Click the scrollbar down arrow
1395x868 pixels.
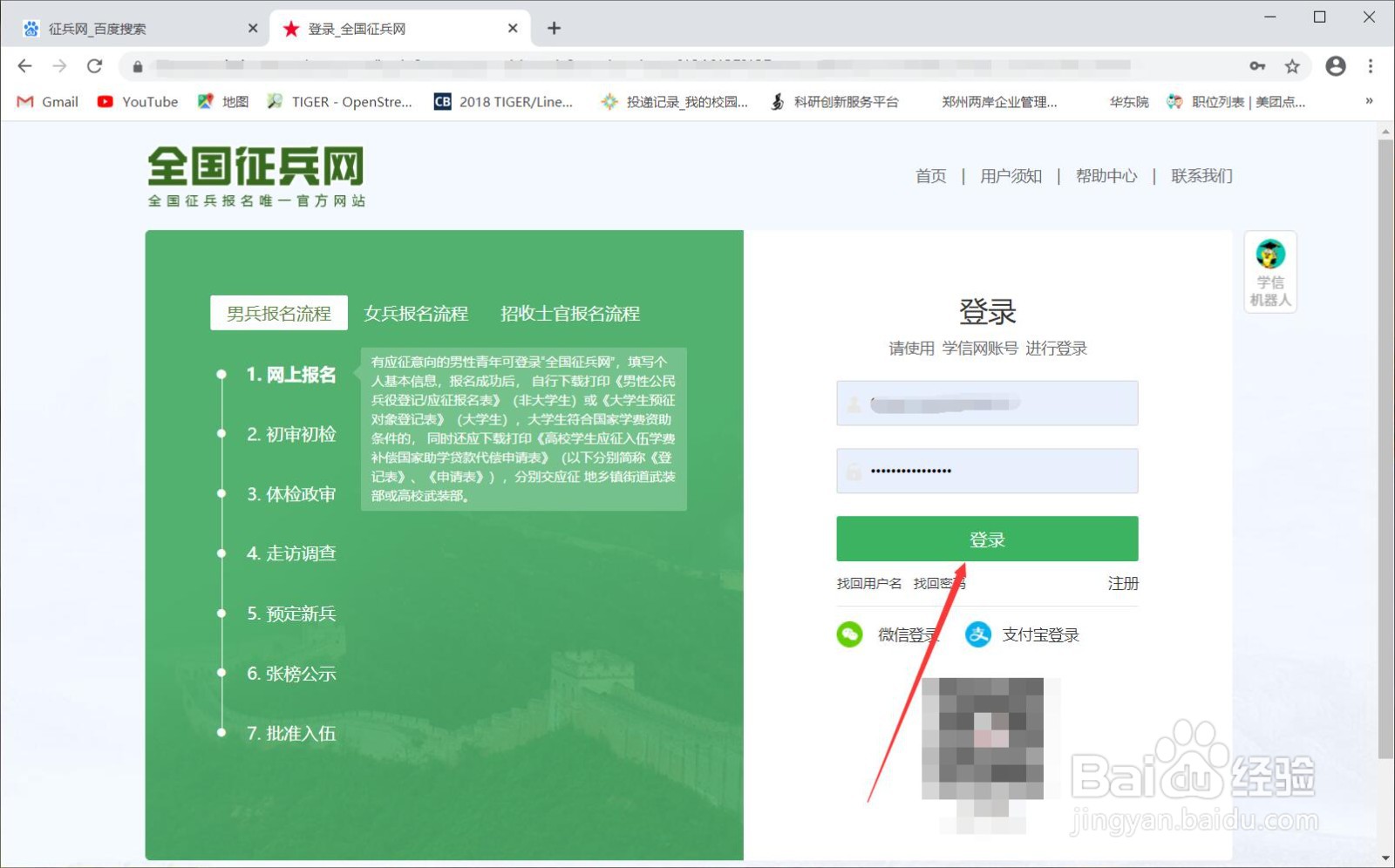coord(1385,858)
